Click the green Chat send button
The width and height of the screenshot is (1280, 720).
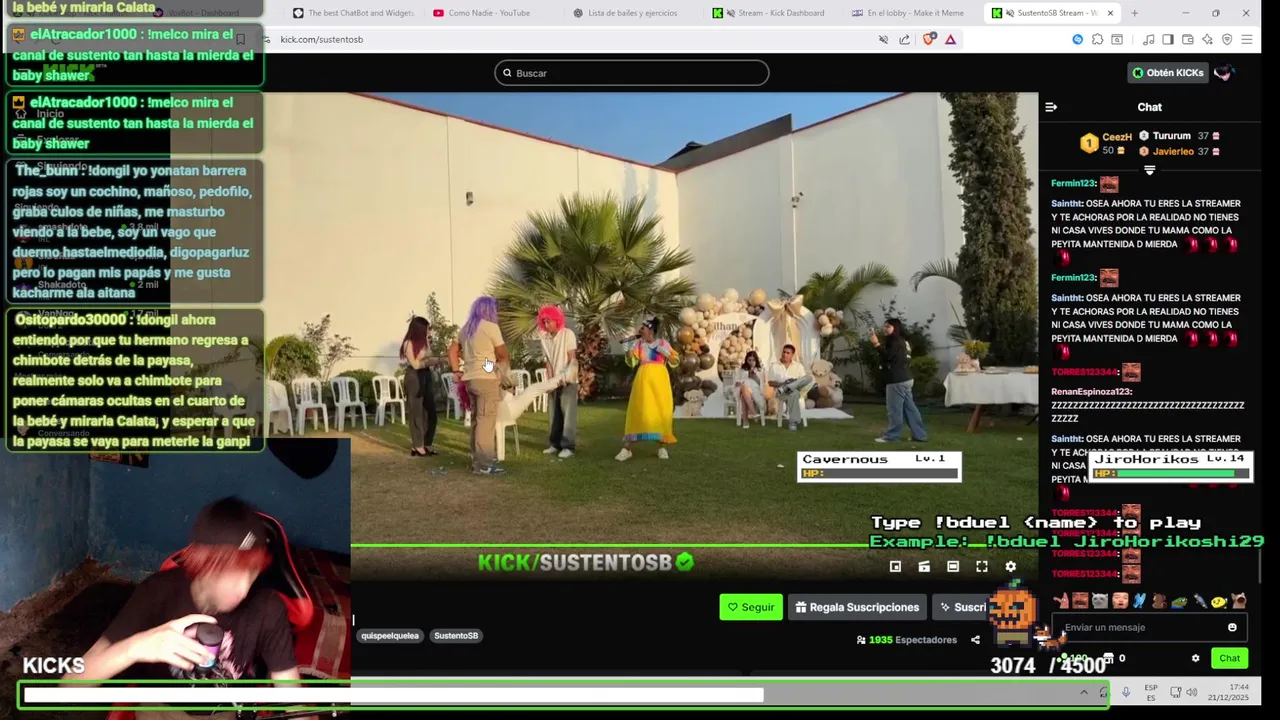1230,658
